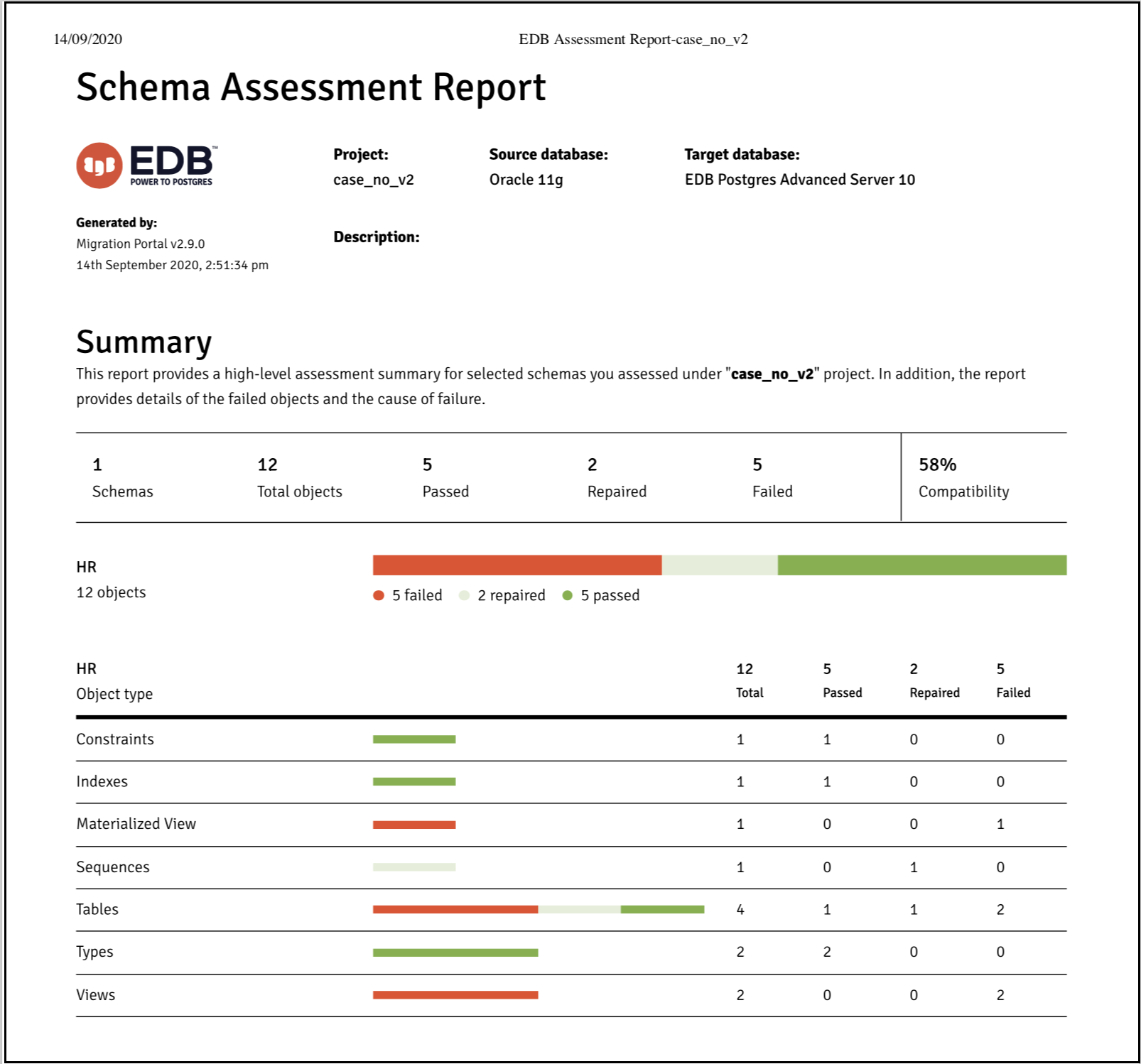Click the Materialized View row label

click(136, 824)
